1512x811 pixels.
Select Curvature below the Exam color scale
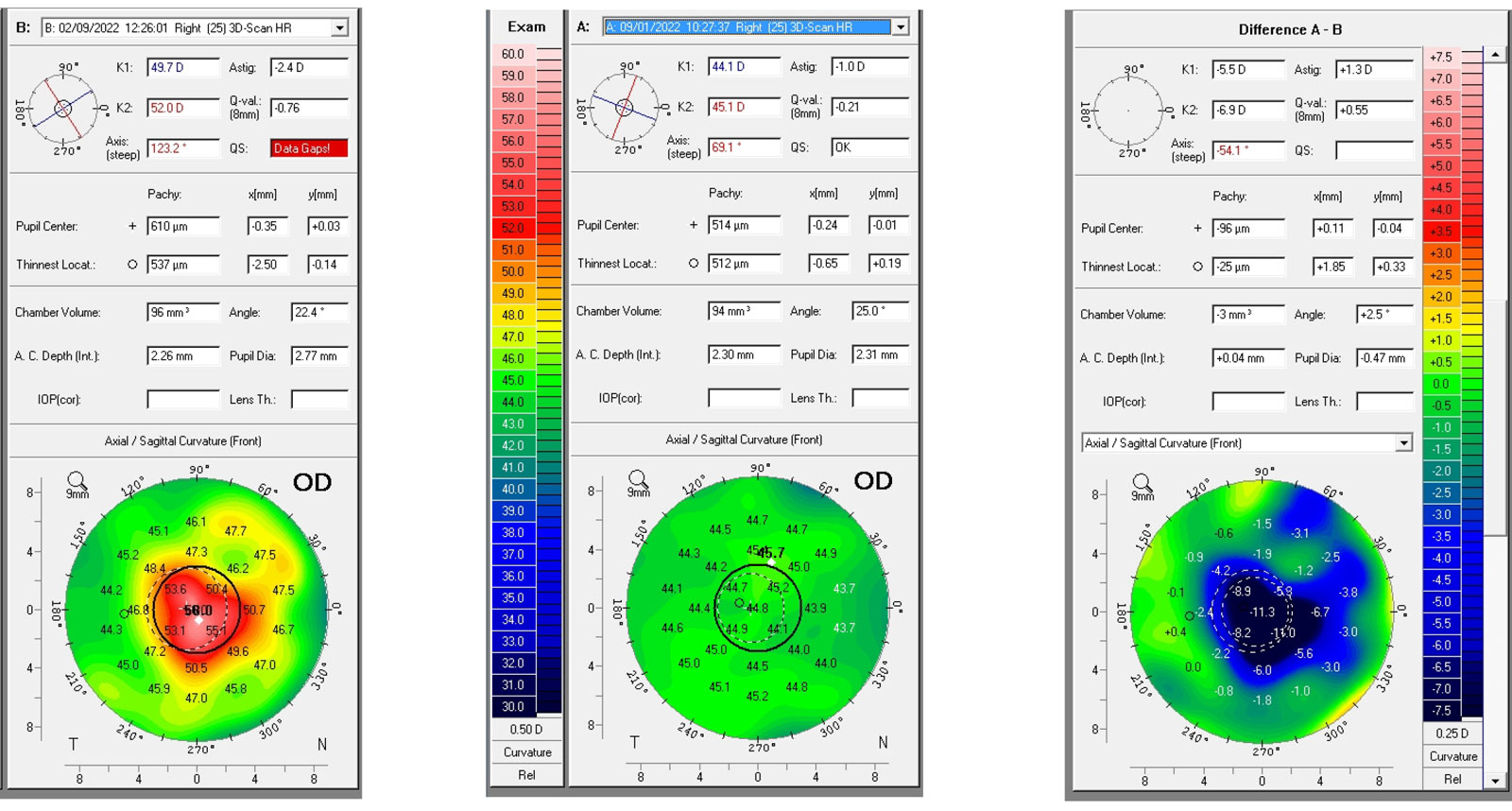pos(526,752)
